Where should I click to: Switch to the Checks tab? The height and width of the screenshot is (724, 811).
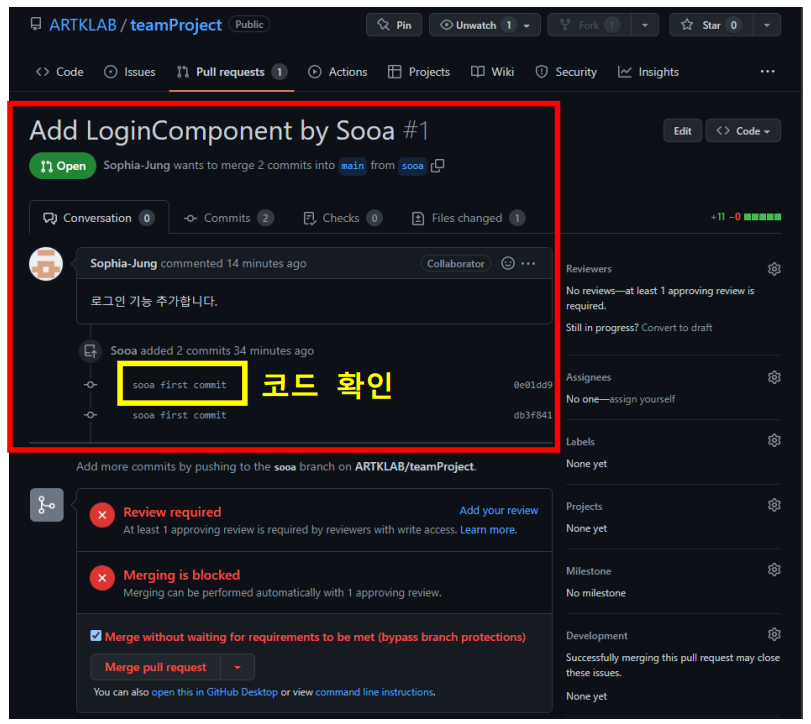[342, 218]
